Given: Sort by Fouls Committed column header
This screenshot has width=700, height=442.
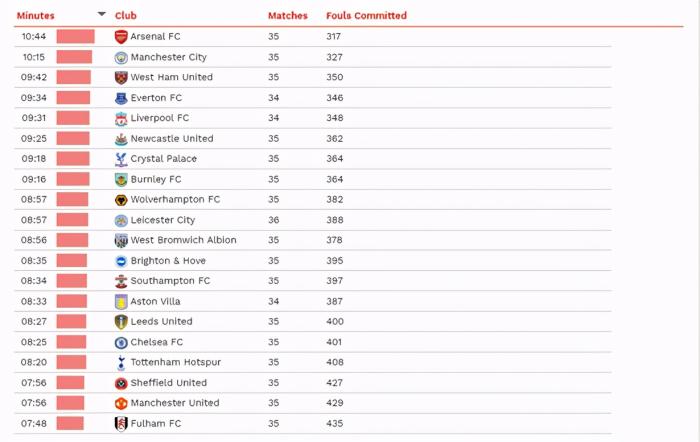Looking at the screenshot, I should click(x=366, y=16).
